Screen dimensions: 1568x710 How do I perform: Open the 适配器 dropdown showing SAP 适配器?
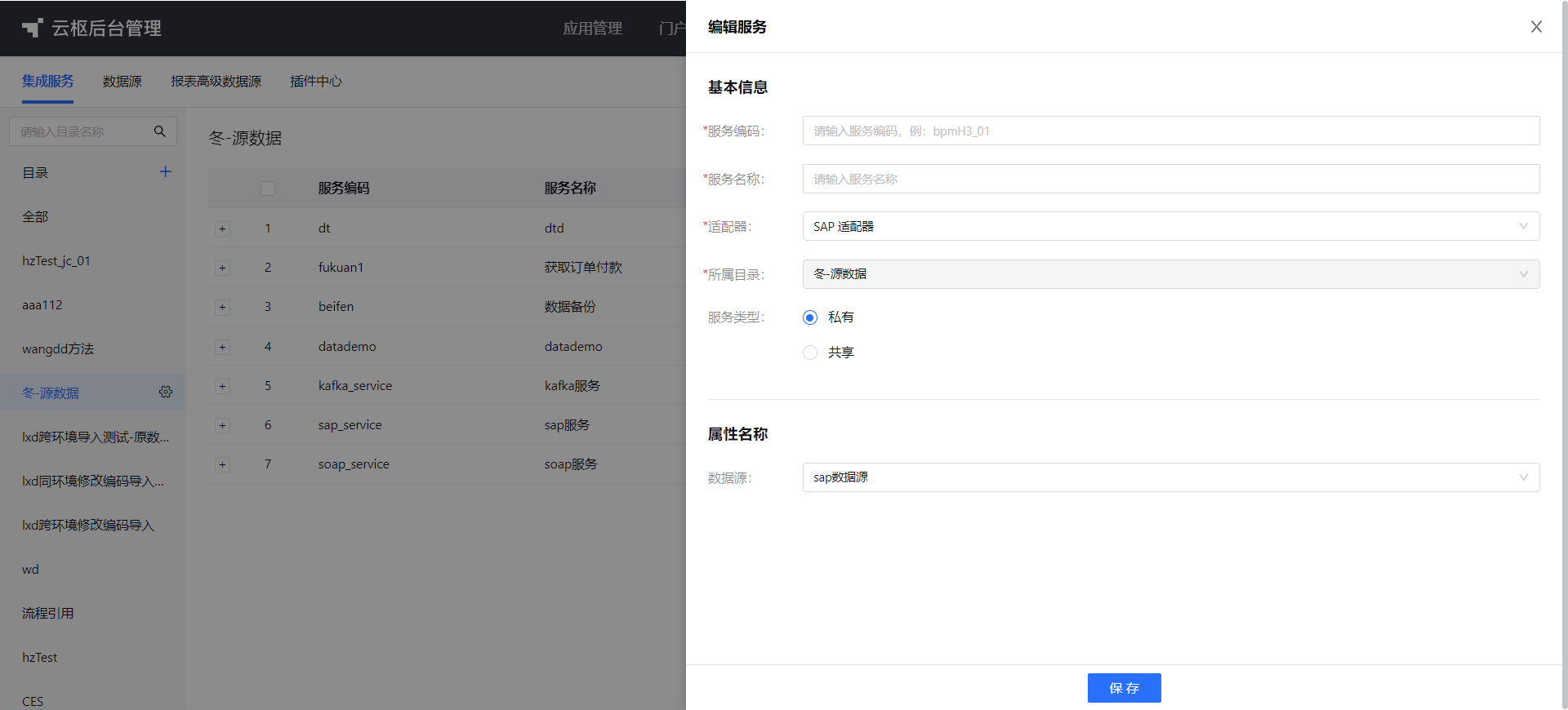click(1171, 226)
